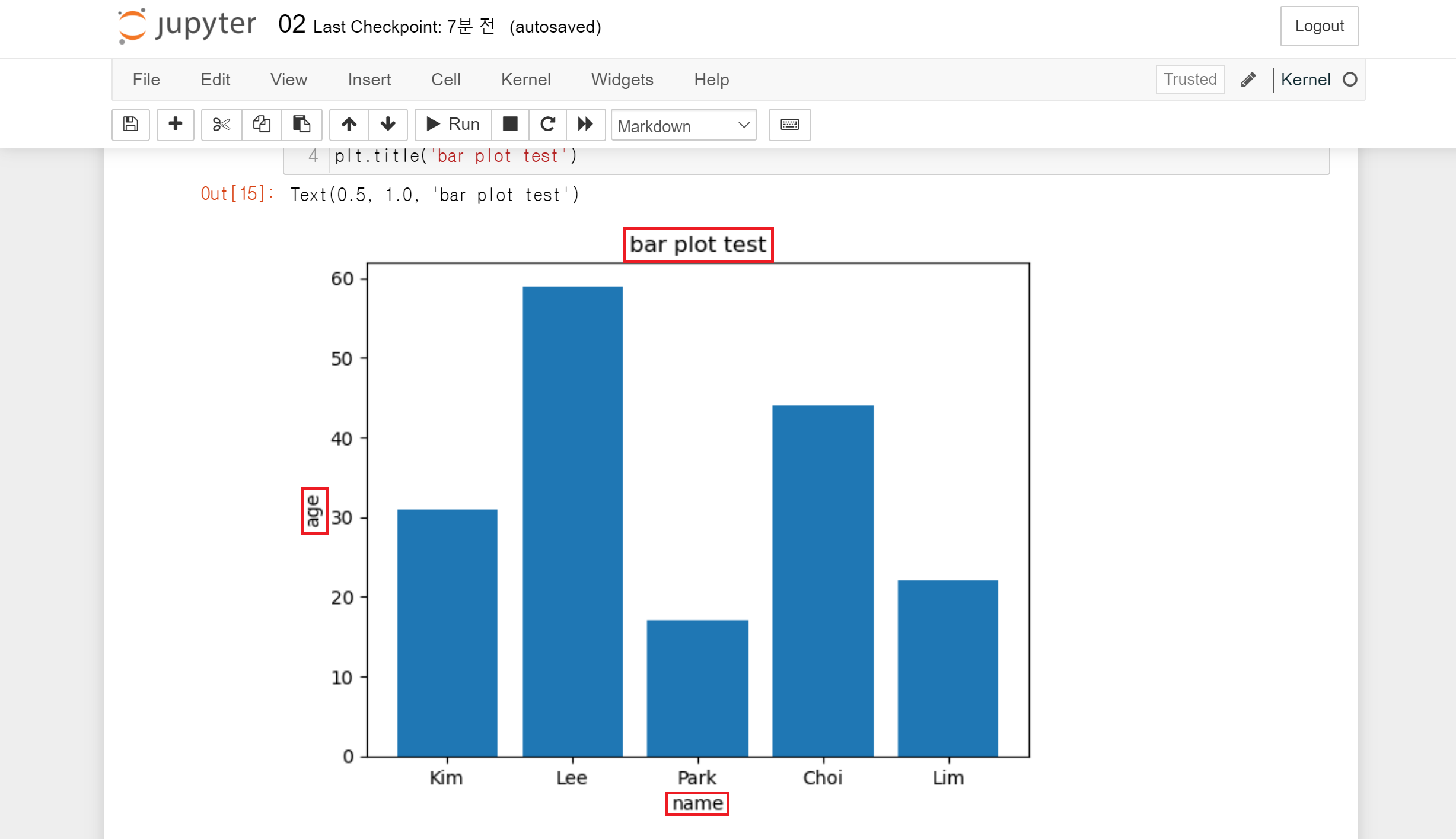Restart the kernel with the circular arrow

[547, 124]
